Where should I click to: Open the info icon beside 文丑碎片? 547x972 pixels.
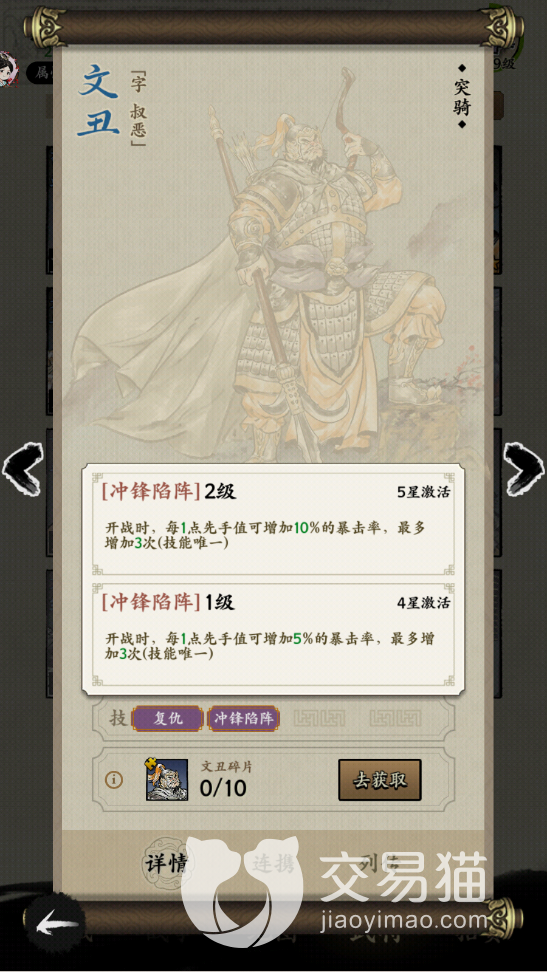[x=113, y=780]
